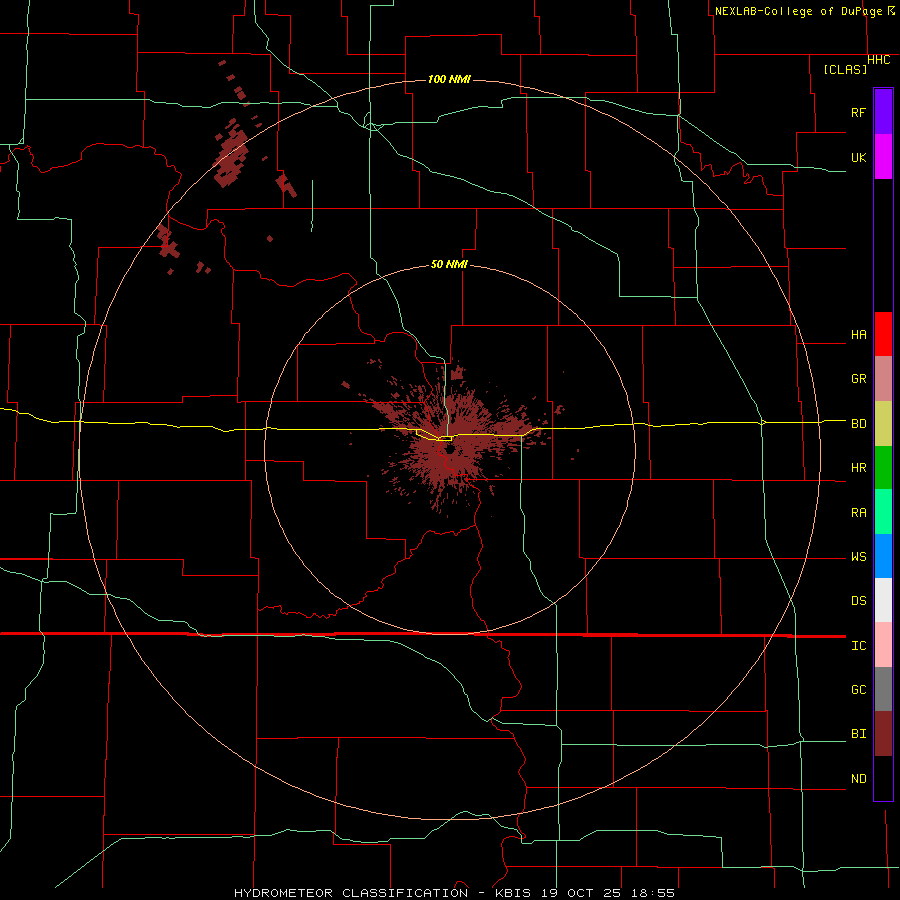Screen dimensions: 900x900
Task: Click the BI legend label
Action: 858,734
